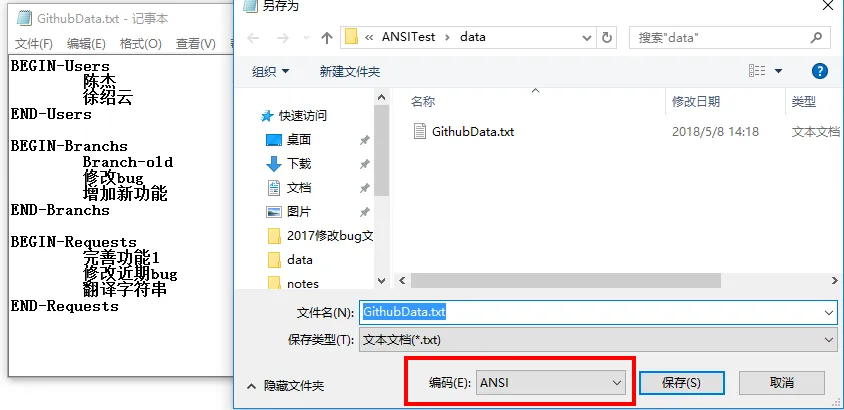Click the 文件名 filename input field

pos(598,312)
